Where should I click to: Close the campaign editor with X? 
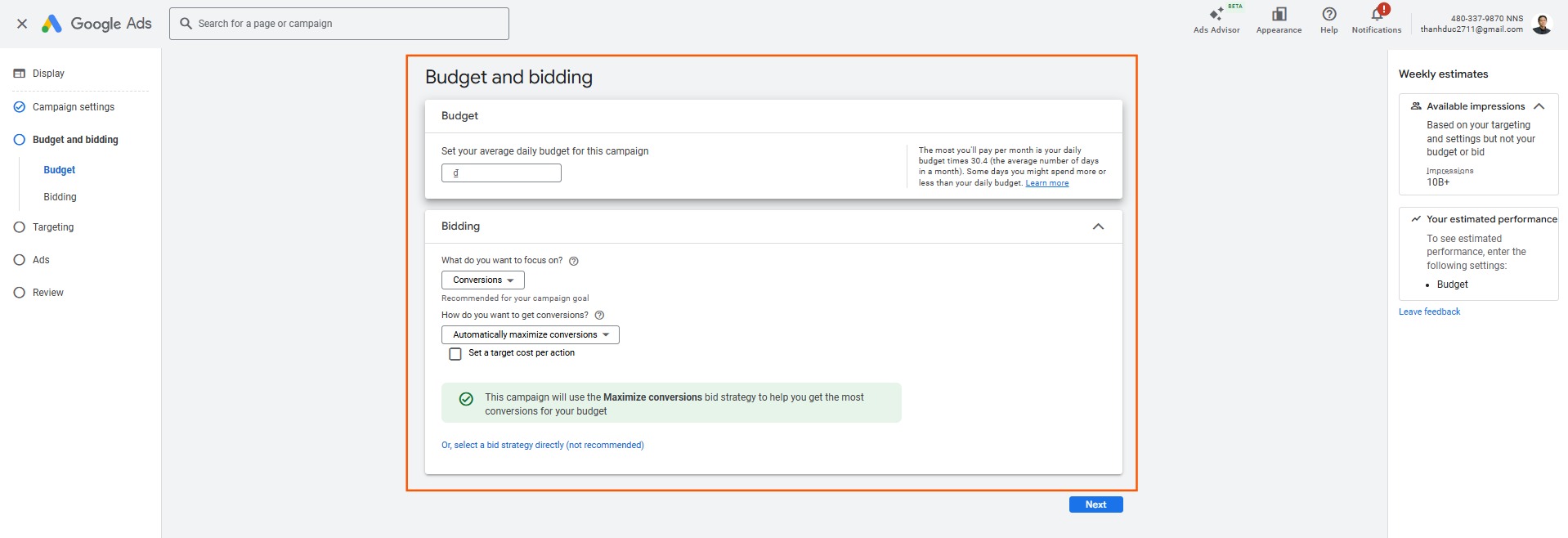pos(22,24)
